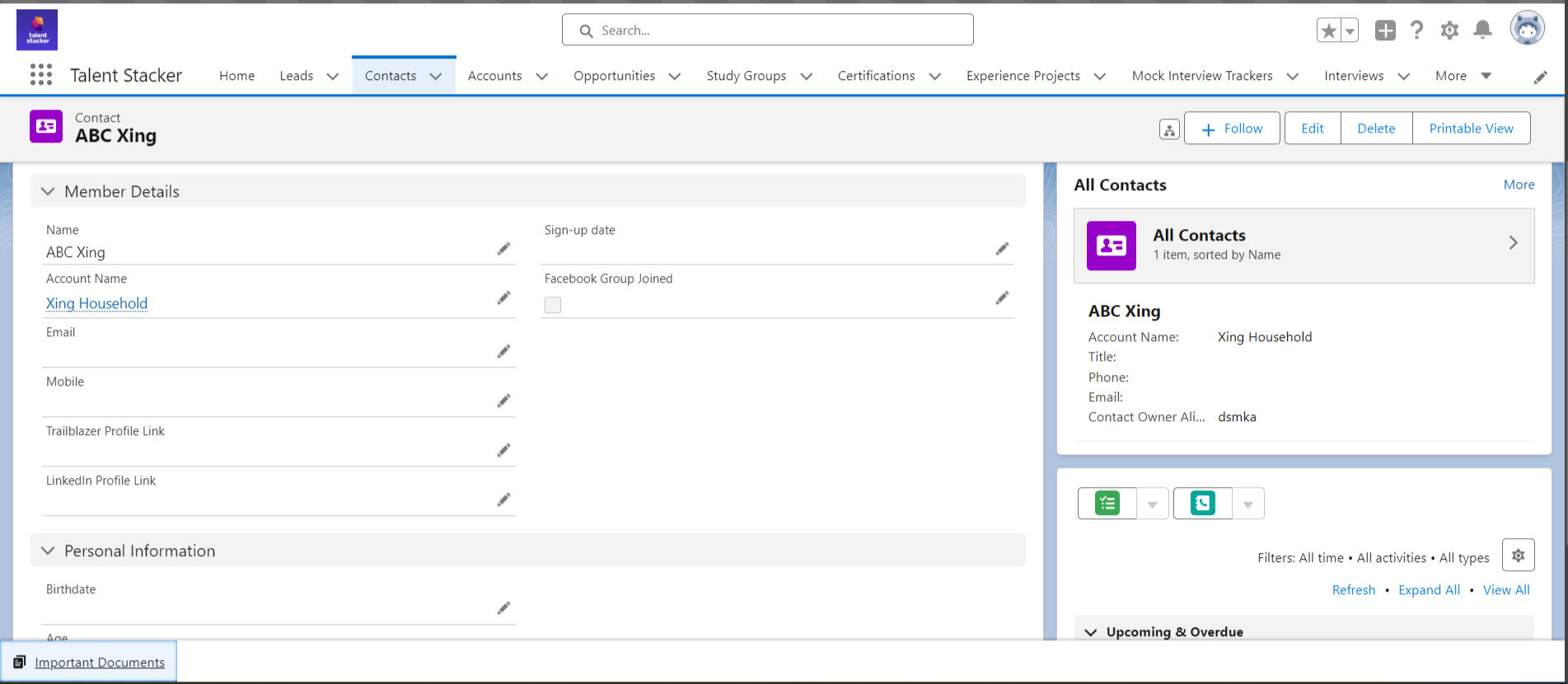Screen dimensions: 1568x684
Task: Open the Global Actions plus icon
Action: [1385, 30]
